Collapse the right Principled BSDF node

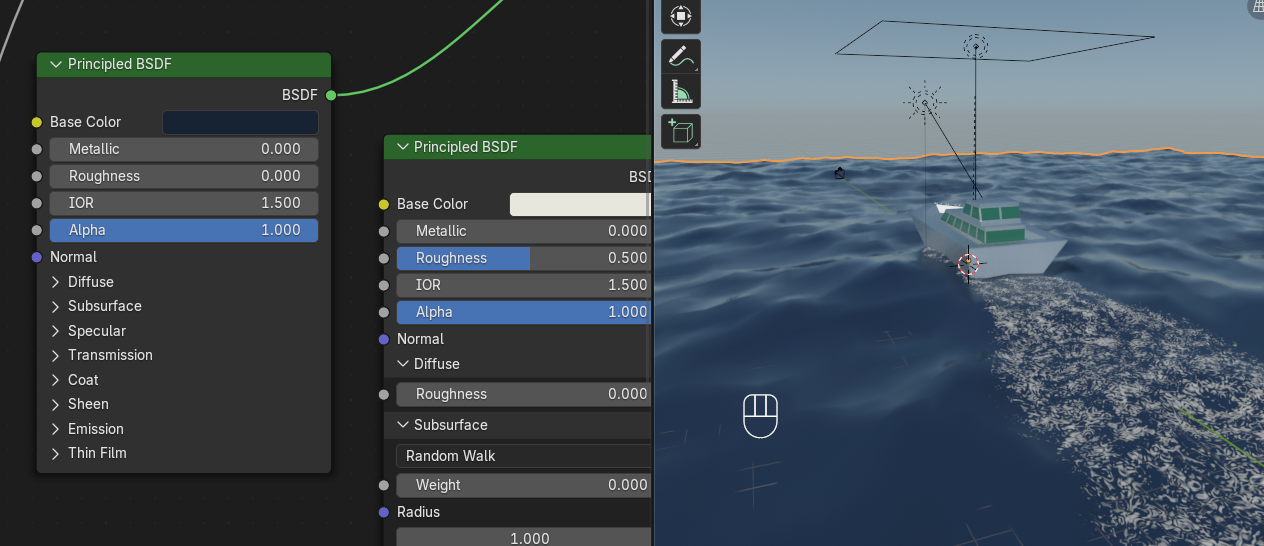pyautogui.click(x=403, y=147)
